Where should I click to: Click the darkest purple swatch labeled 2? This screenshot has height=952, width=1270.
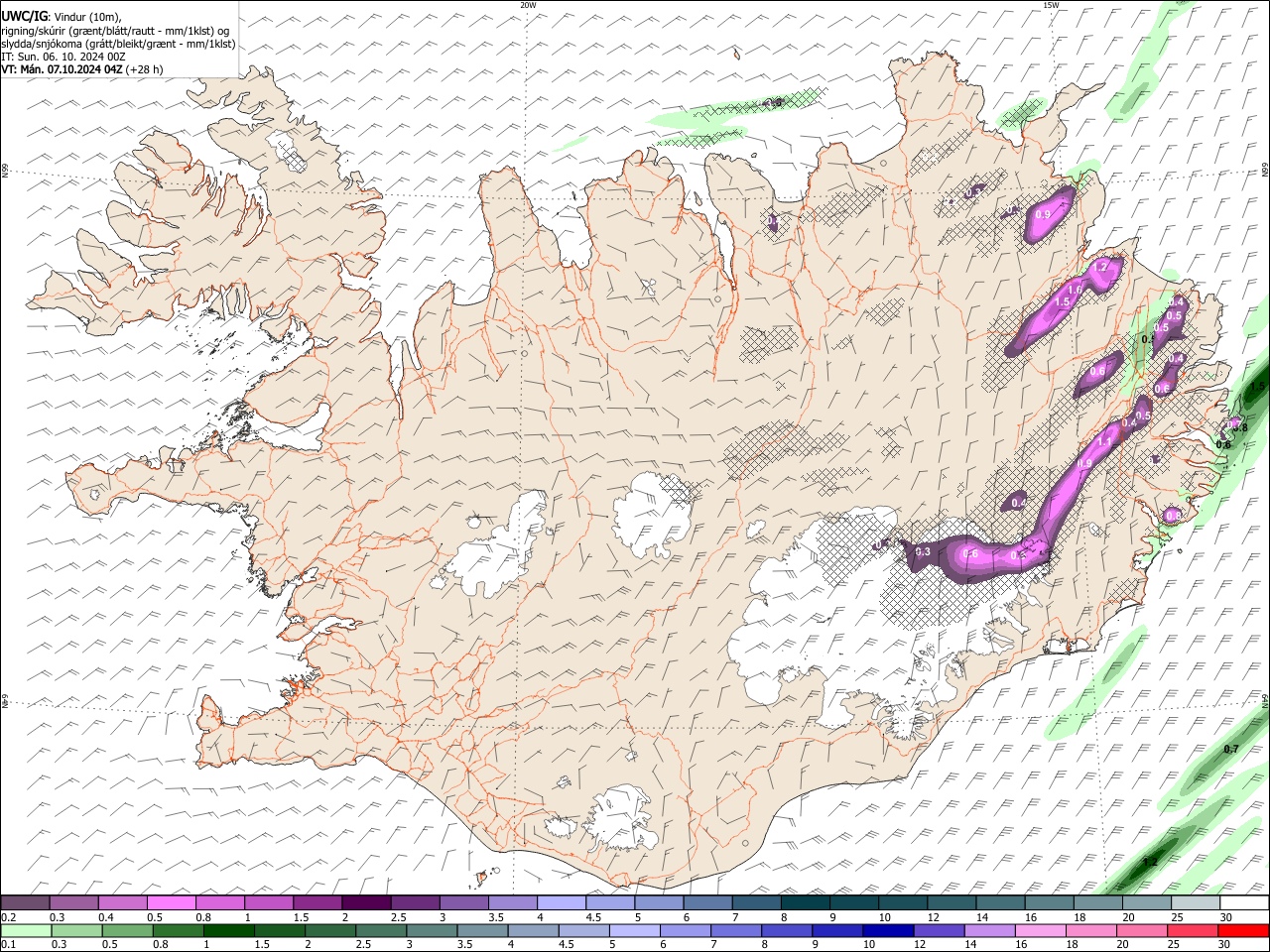coord(366,902)
